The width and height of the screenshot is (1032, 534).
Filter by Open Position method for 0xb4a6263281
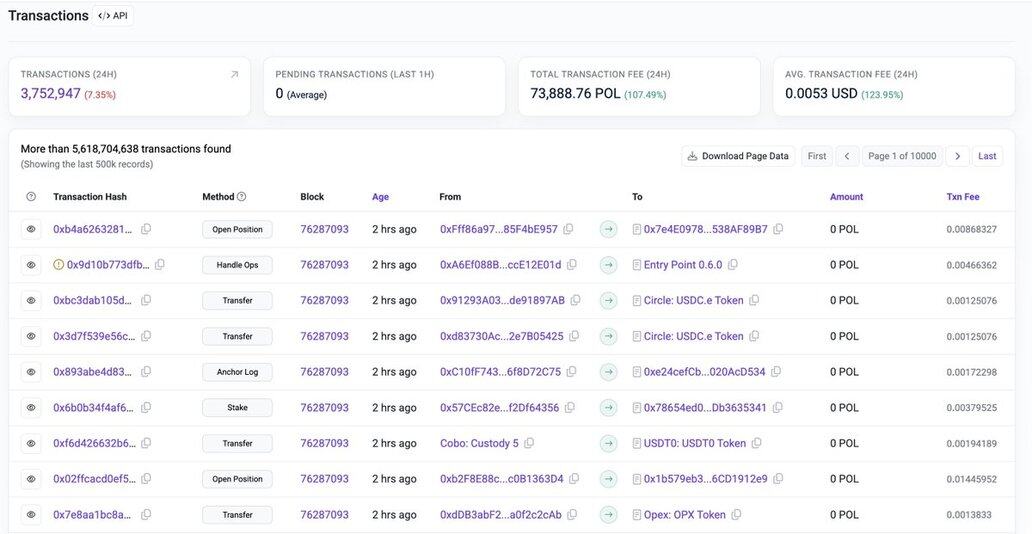pyautogui.click(x=237, y=229)
